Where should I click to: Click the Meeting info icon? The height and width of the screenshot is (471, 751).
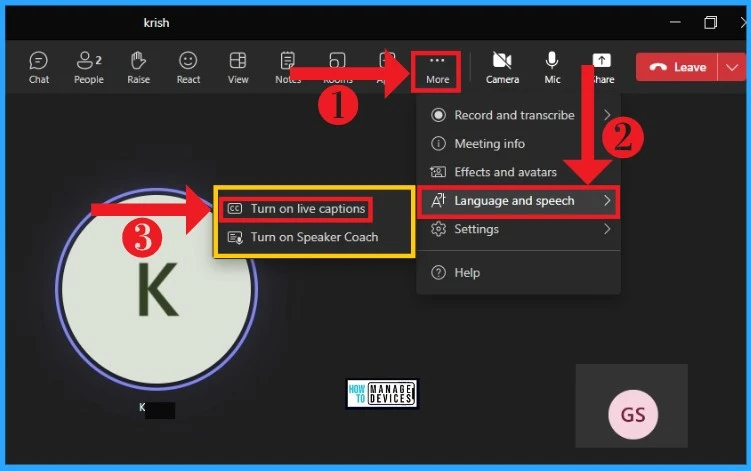click(438, 143)
